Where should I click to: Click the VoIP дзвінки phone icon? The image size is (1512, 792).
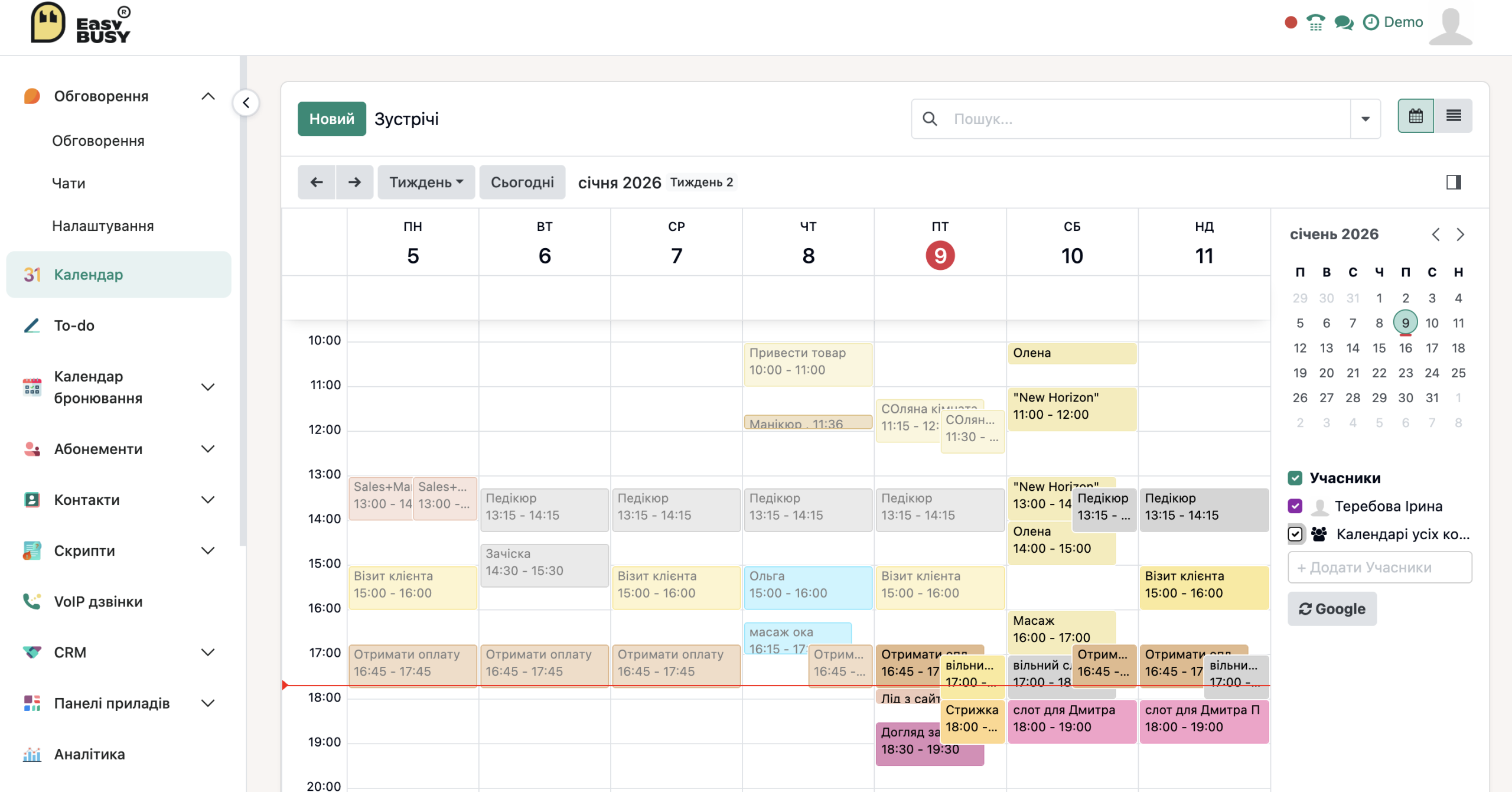point(32,601)
